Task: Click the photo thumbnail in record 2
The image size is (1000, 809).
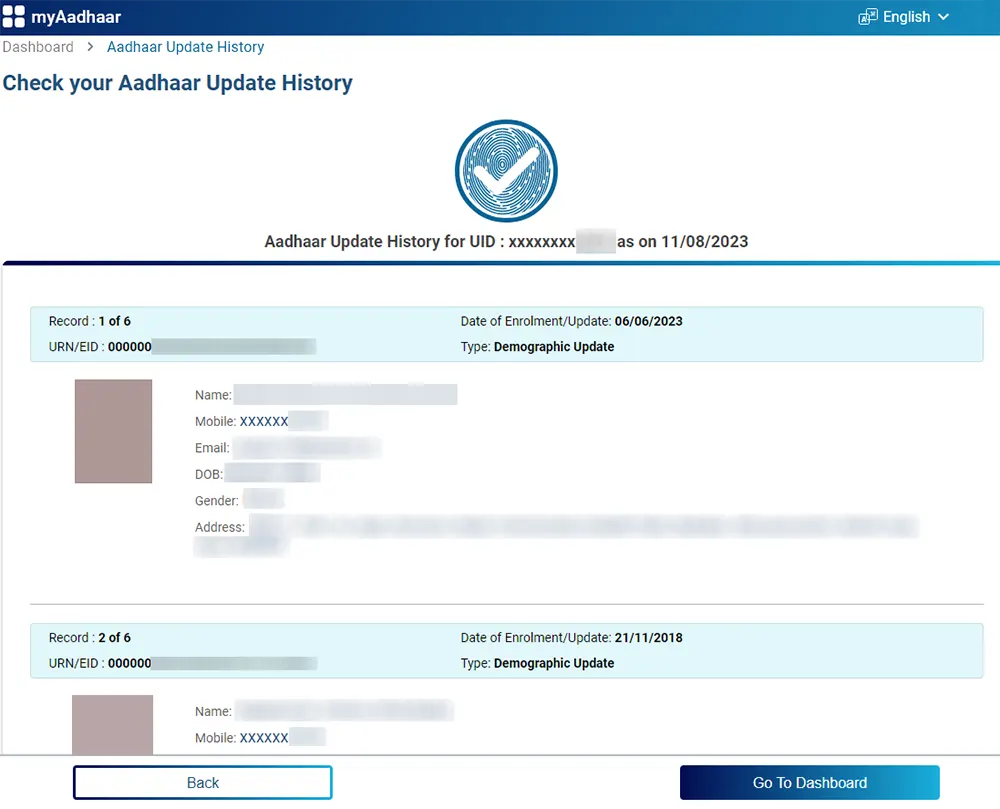Action: 112,725
